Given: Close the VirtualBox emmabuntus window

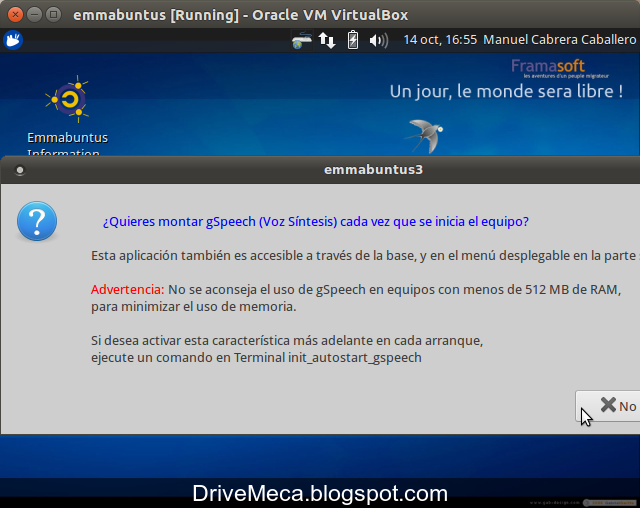Looking at the screenshot, I should point(15,15).
